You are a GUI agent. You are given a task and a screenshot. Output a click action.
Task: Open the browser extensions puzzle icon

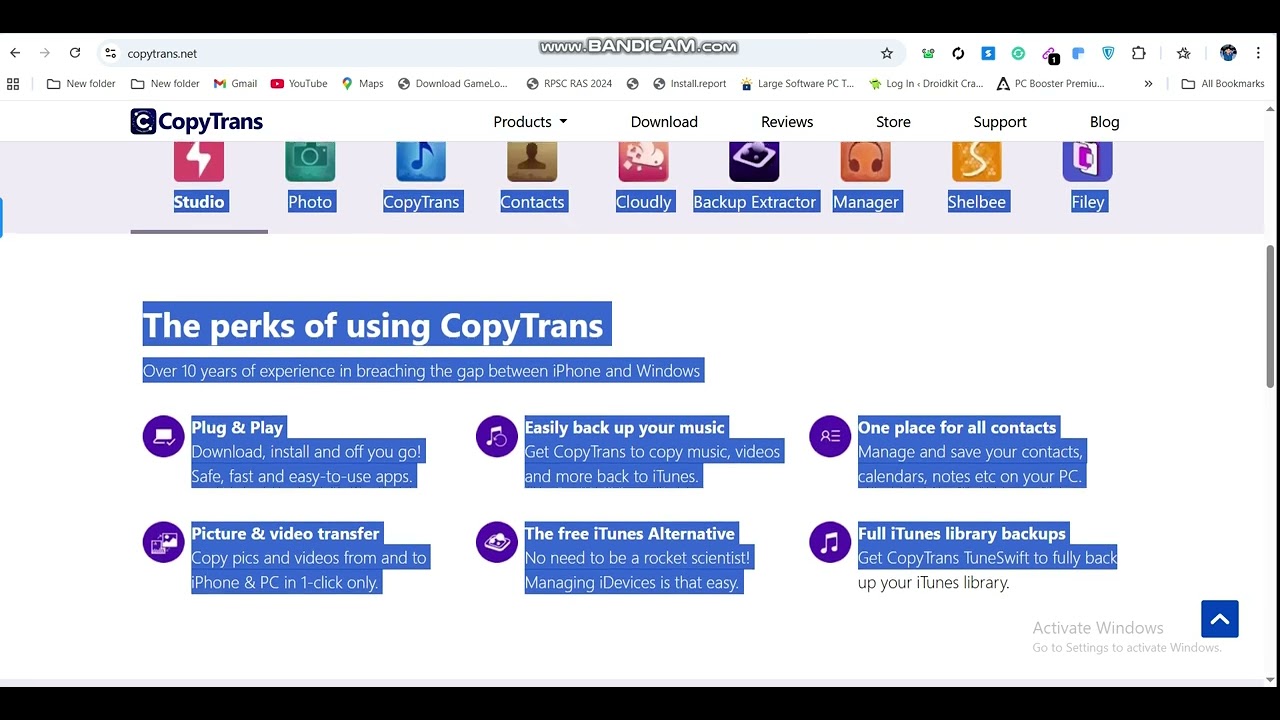click(1138, 53)
